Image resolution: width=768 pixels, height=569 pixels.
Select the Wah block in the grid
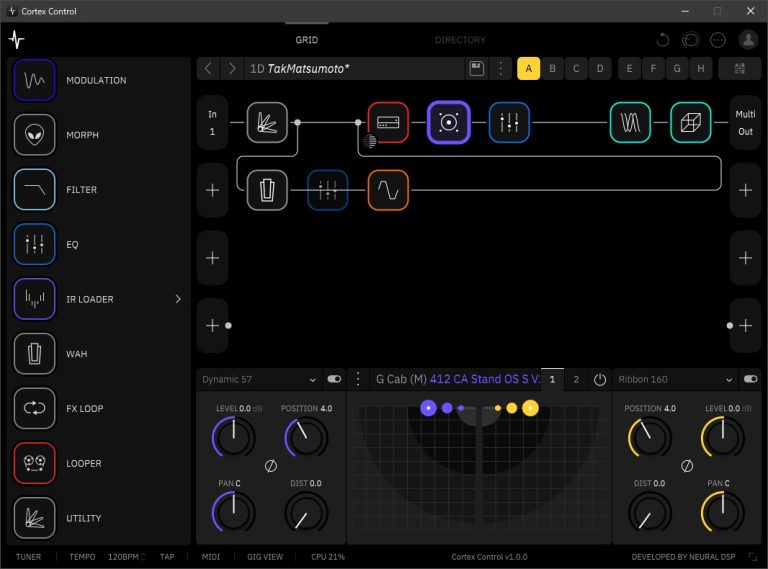click(267, 190)
